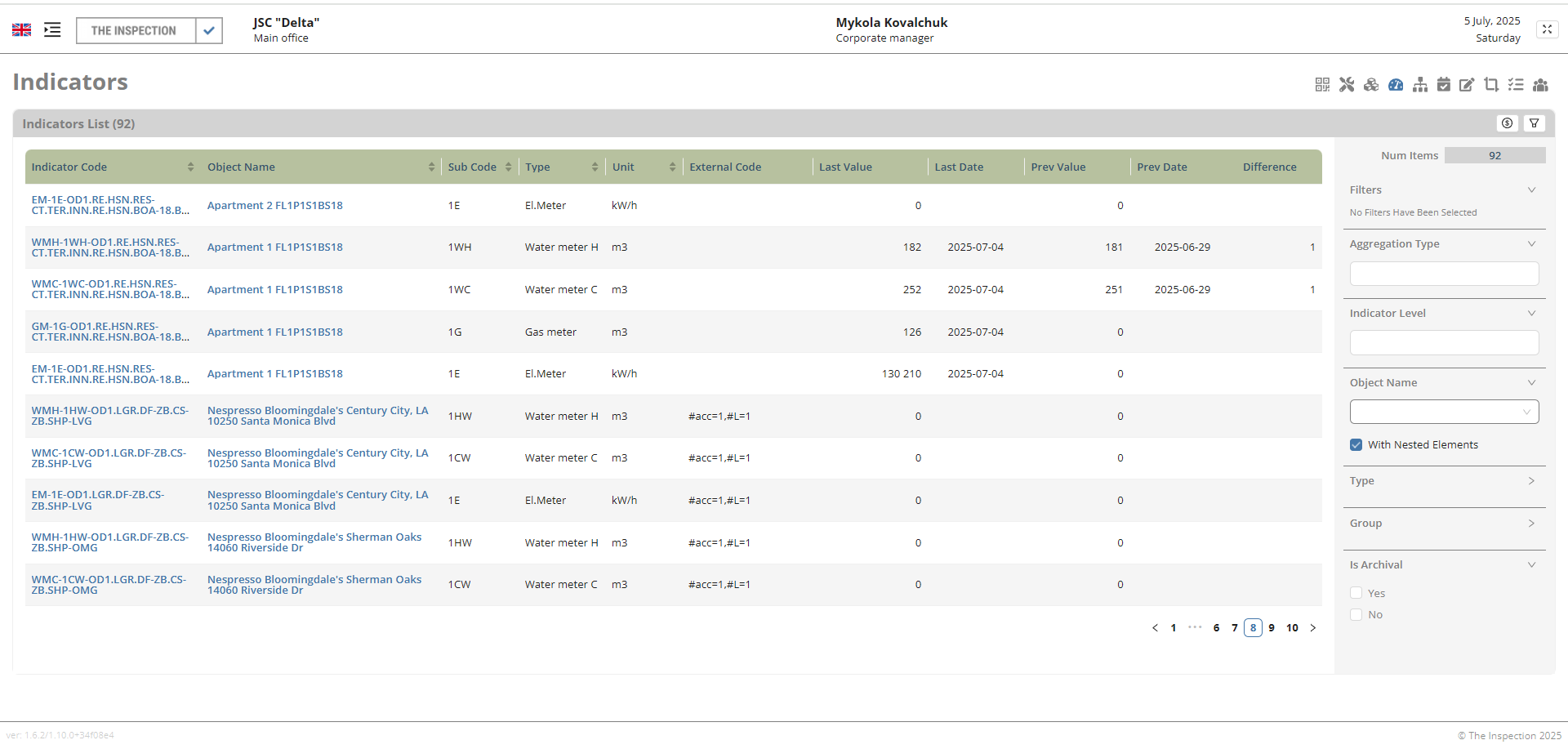Screen dimensions: 1568x749
Task: Open the QR code scanner icon
Action: coord(1322,85)
